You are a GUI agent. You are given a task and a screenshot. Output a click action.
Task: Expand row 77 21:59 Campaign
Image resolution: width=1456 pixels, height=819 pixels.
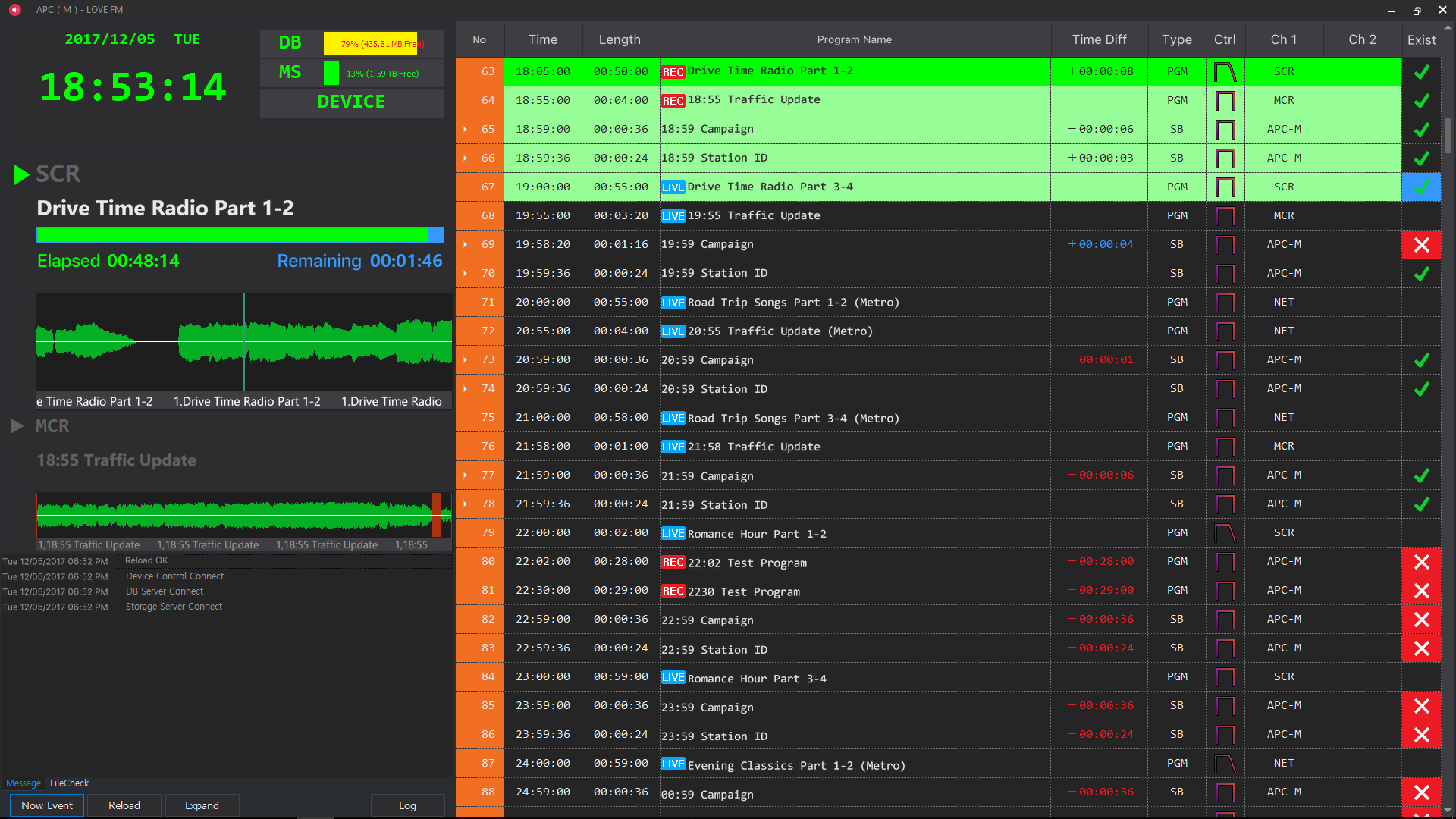465,475
